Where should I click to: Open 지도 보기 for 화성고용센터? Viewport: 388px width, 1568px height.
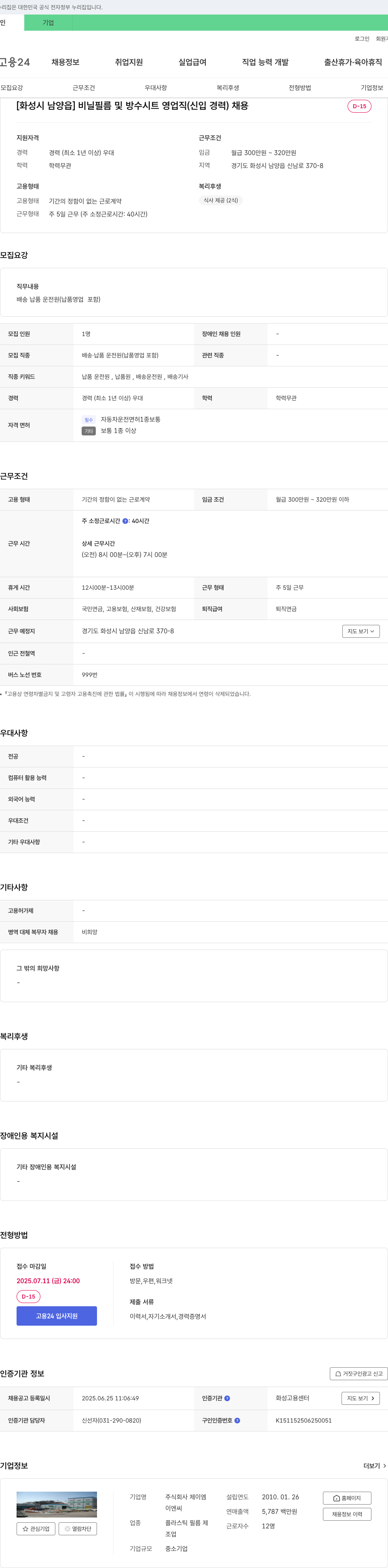click(361, 1398)
